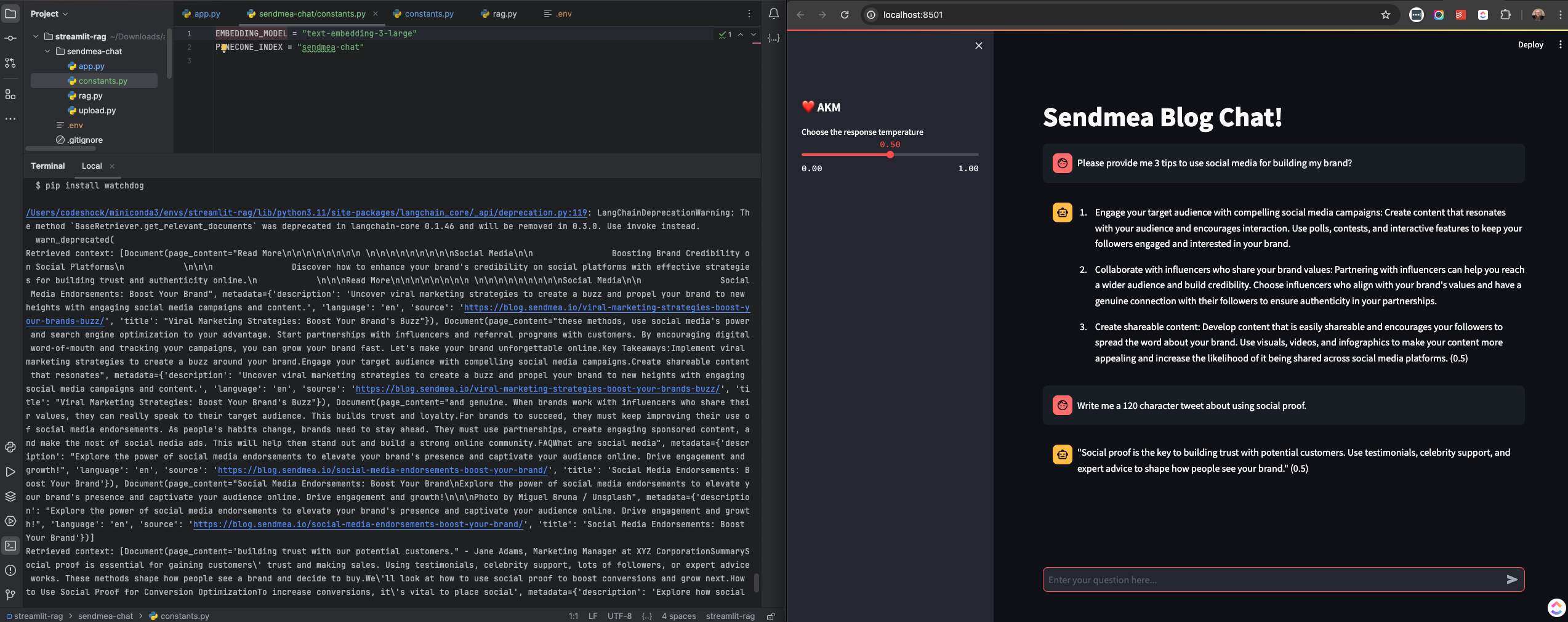Image resolution: width=1568 pixels, height=622 pixels.
Task: Open the Chrome three-dot menu
Action: [1560, 15]
